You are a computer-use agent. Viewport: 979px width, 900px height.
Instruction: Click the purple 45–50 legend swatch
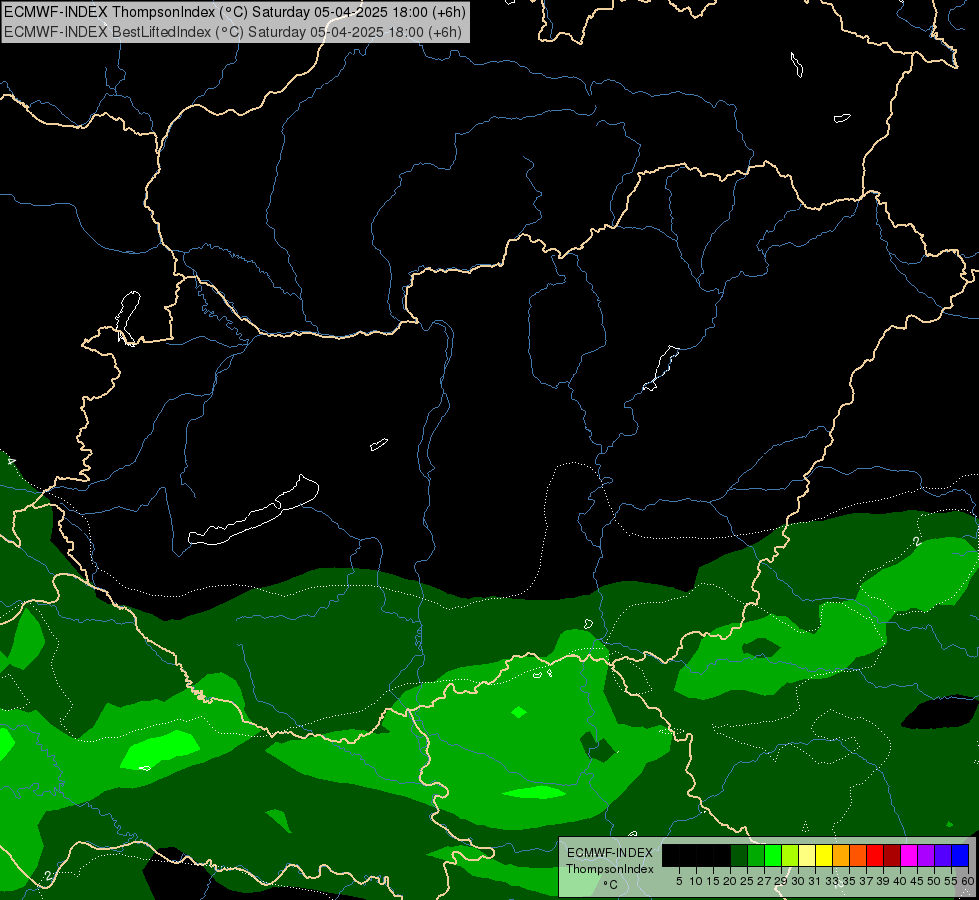click(926, 855)
